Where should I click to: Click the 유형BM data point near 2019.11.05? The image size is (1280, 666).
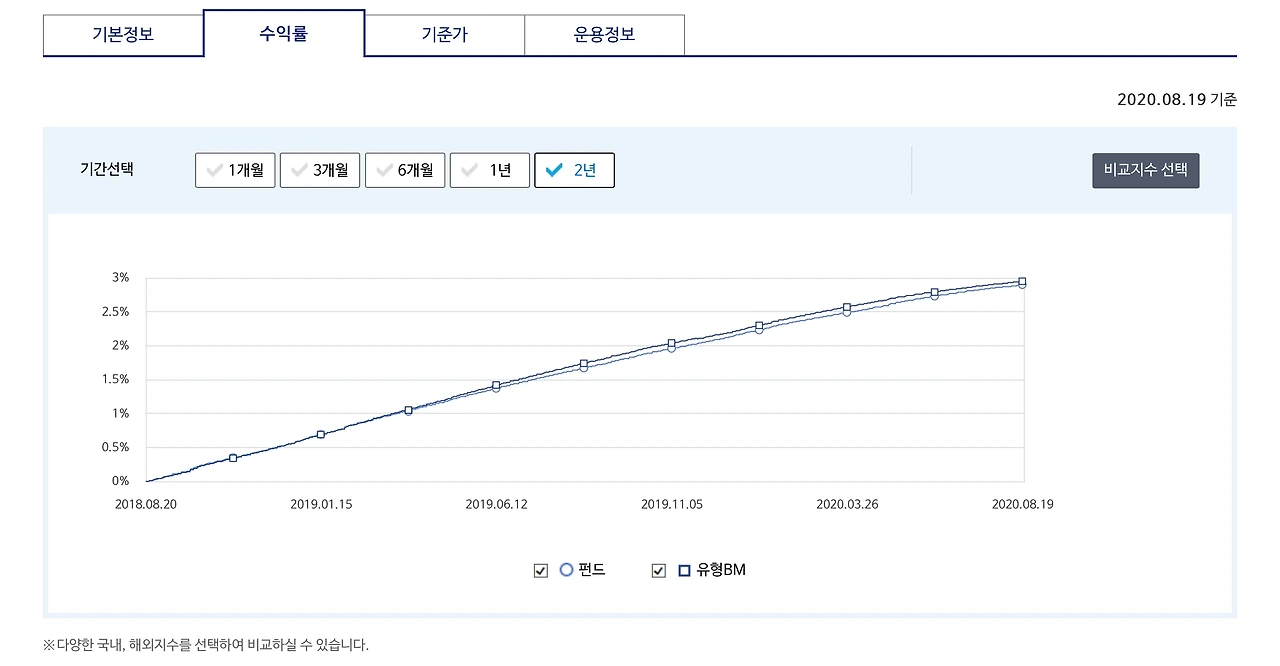pyautogui.click(x=671, y=343)
